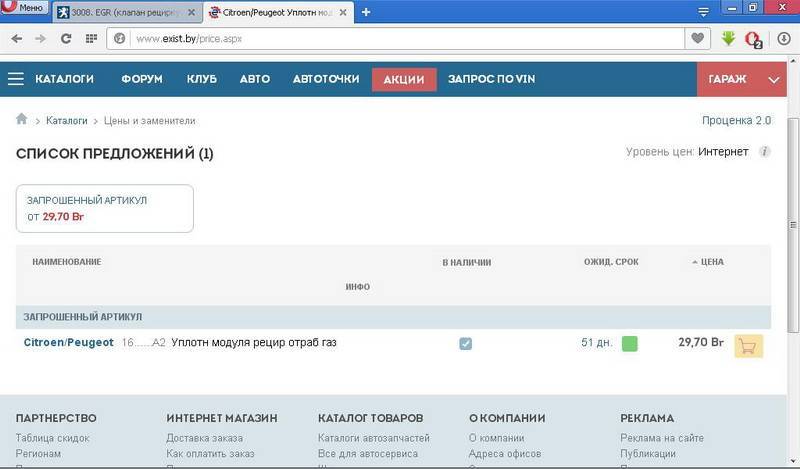Open the ФОРУМ menu item
800x469 pixels.
coord(142,79)
